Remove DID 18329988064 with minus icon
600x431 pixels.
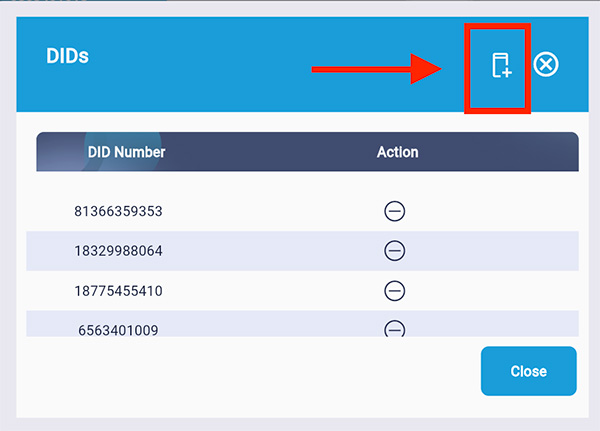[395, 250]
